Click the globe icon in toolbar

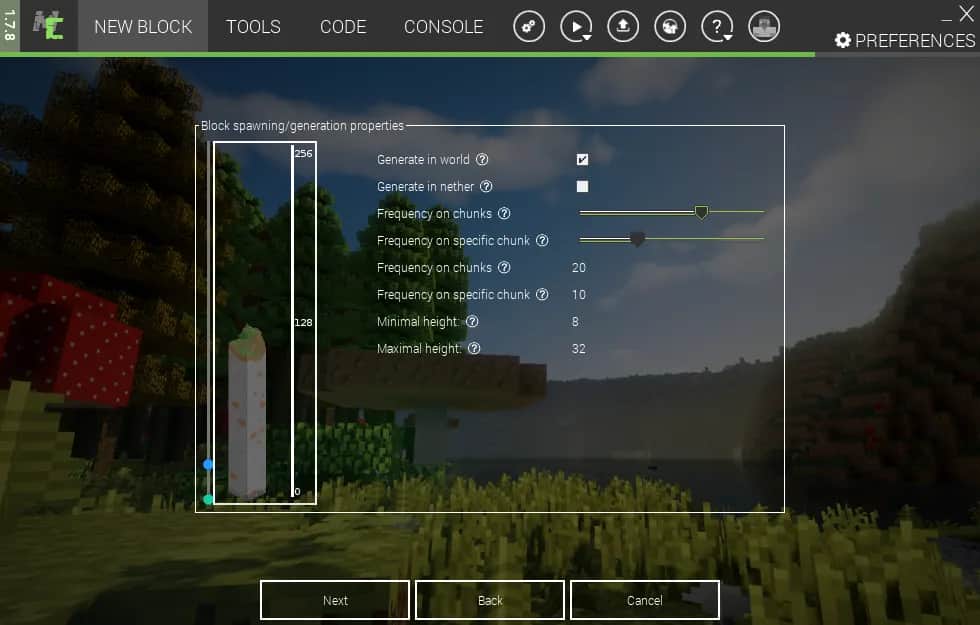point(670,27)
